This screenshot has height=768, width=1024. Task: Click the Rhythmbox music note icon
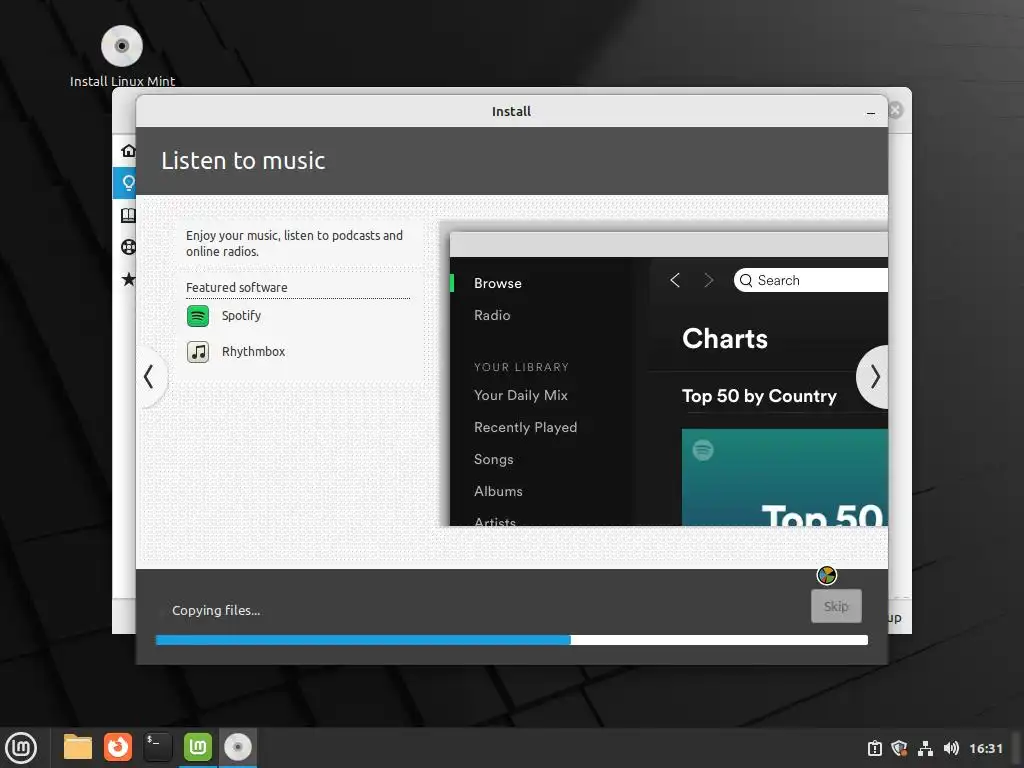(x=198, y=352)
